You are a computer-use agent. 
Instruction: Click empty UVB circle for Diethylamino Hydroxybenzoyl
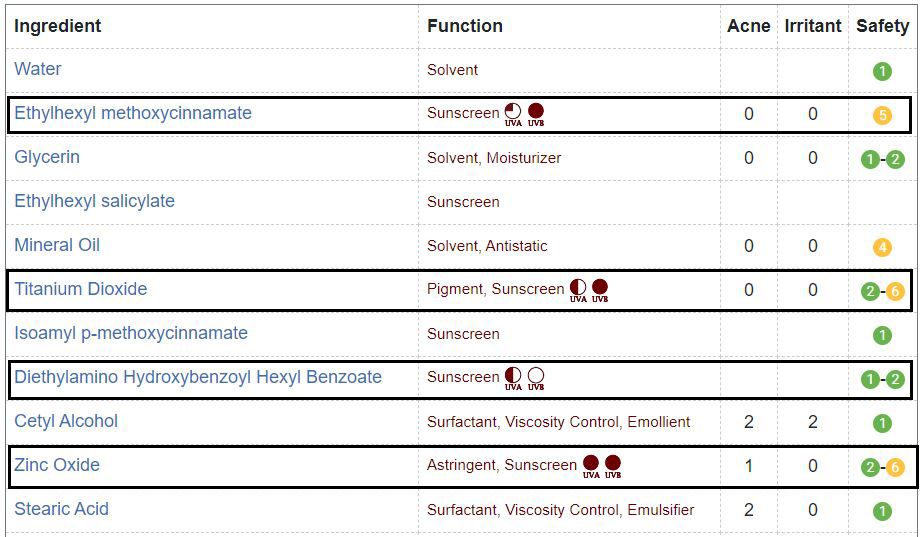point(536,378)
